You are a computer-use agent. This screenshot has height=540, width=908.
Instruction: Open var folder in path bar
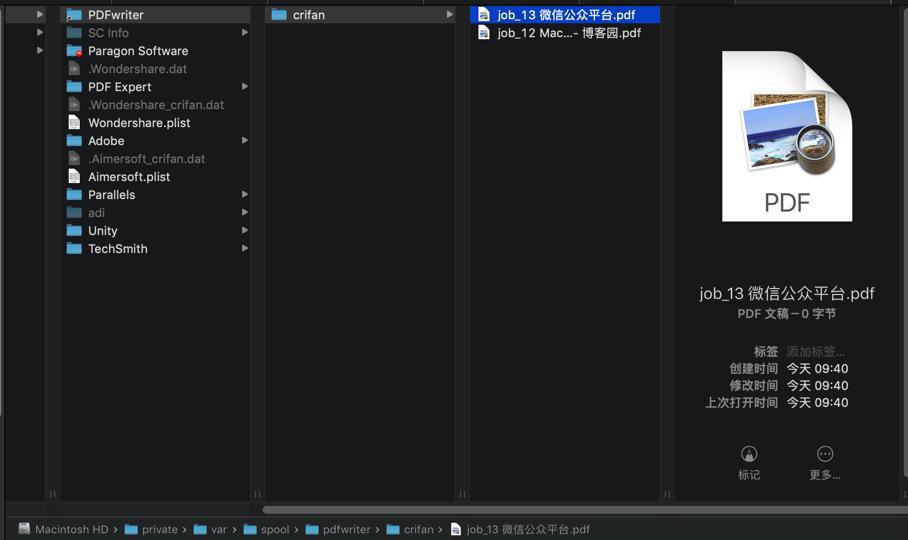click(x=210, y=529)
